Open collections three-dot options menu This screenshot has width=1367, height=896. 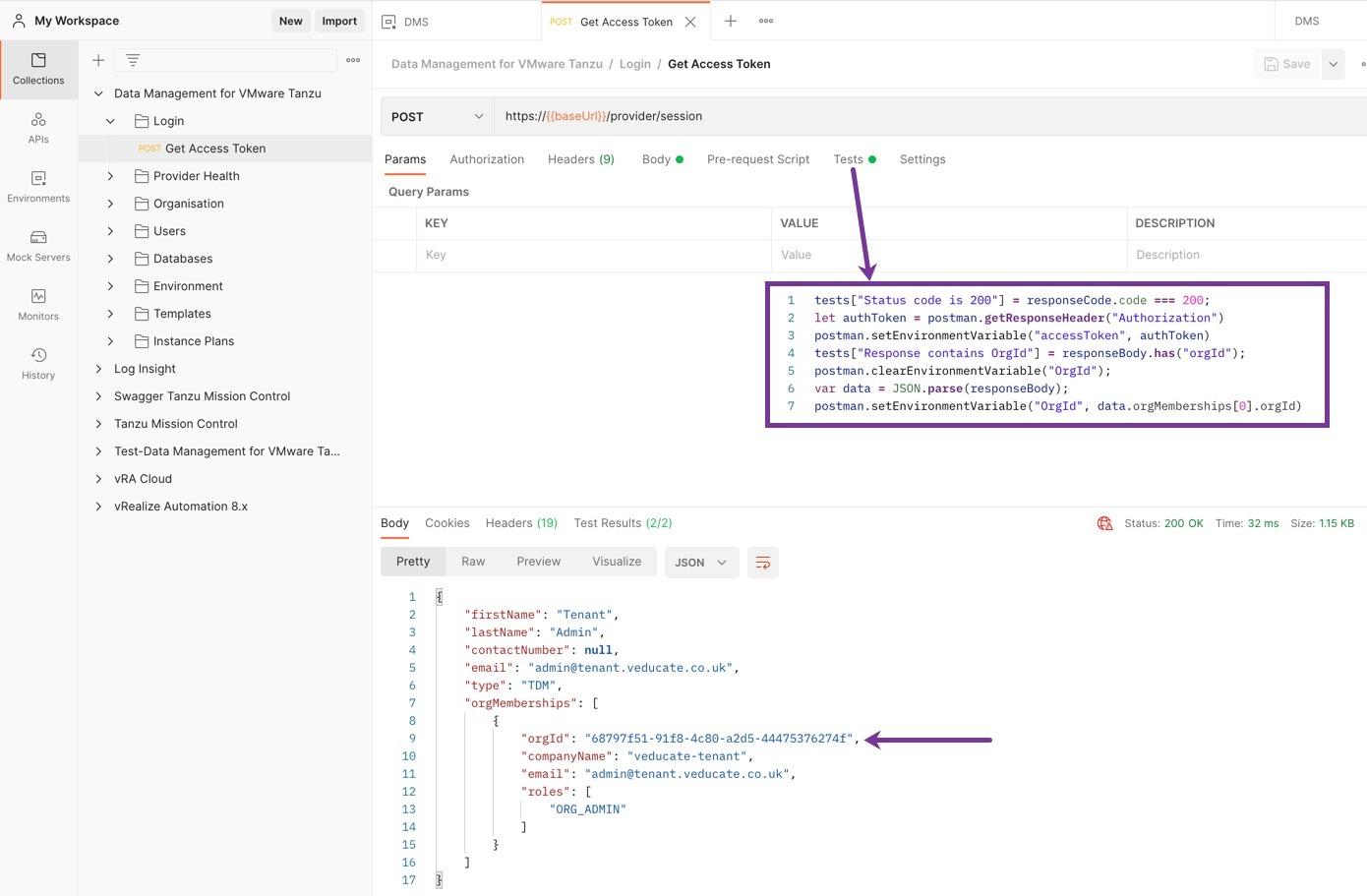tap(353, 60)
